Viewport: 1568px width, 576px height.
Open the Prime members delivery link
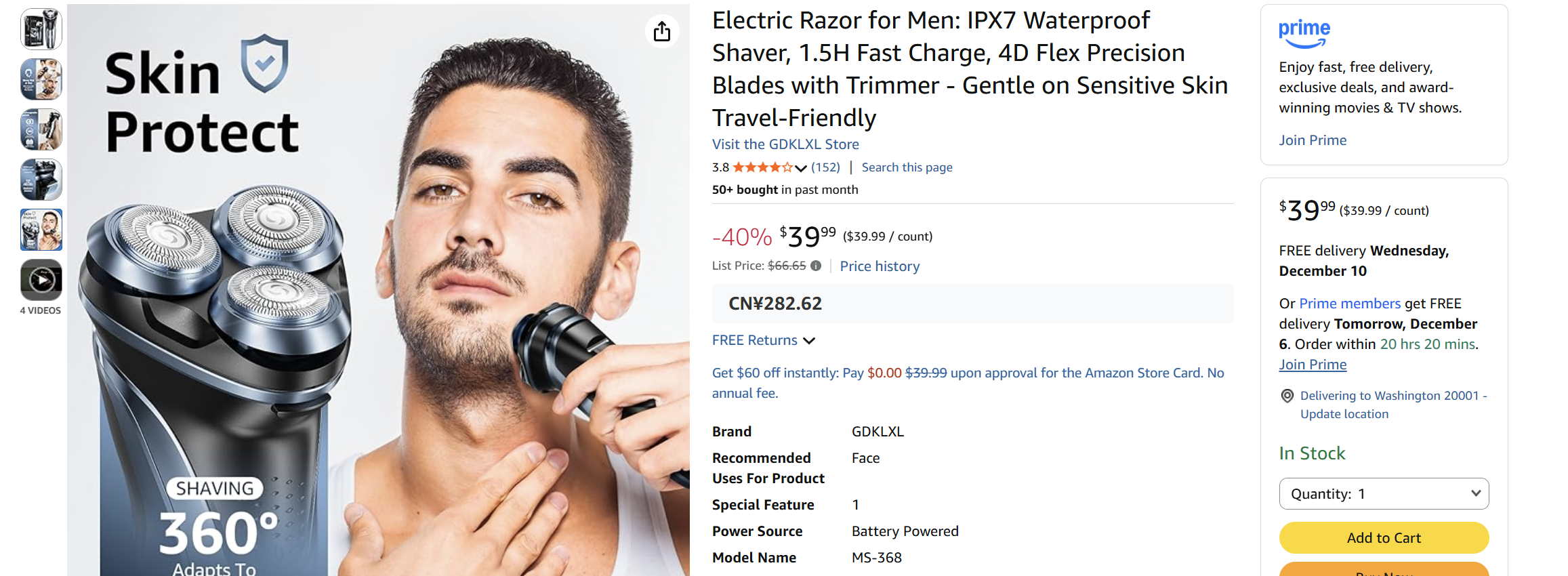coord(1349,303)
